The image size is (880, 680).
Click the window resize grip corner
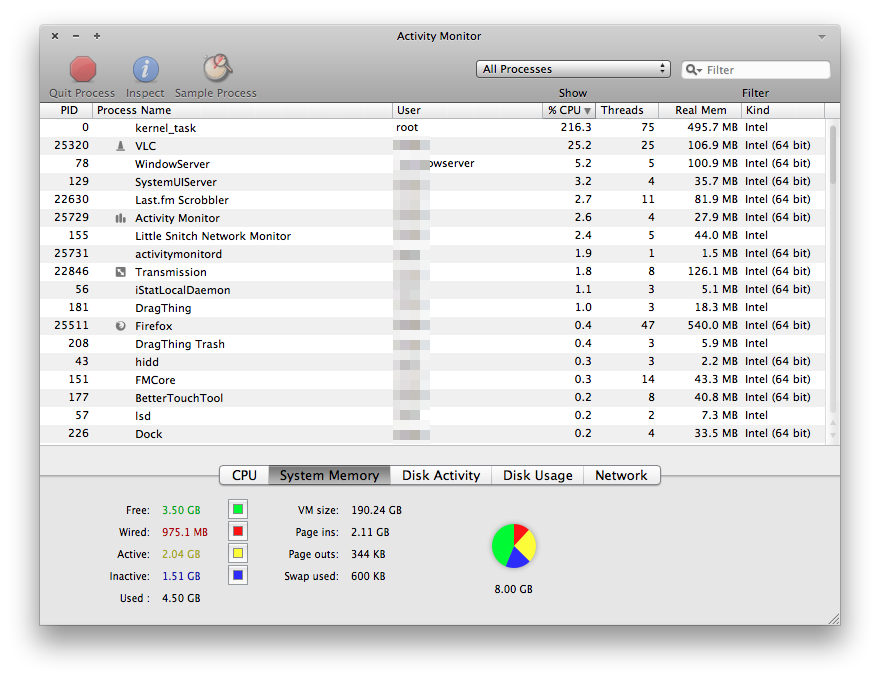point(834,618)
